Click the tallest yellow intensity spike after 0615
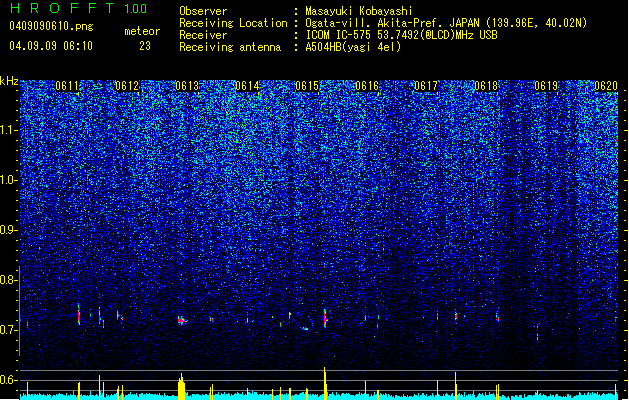Screen dimensions: 629x400 (325, 383)
